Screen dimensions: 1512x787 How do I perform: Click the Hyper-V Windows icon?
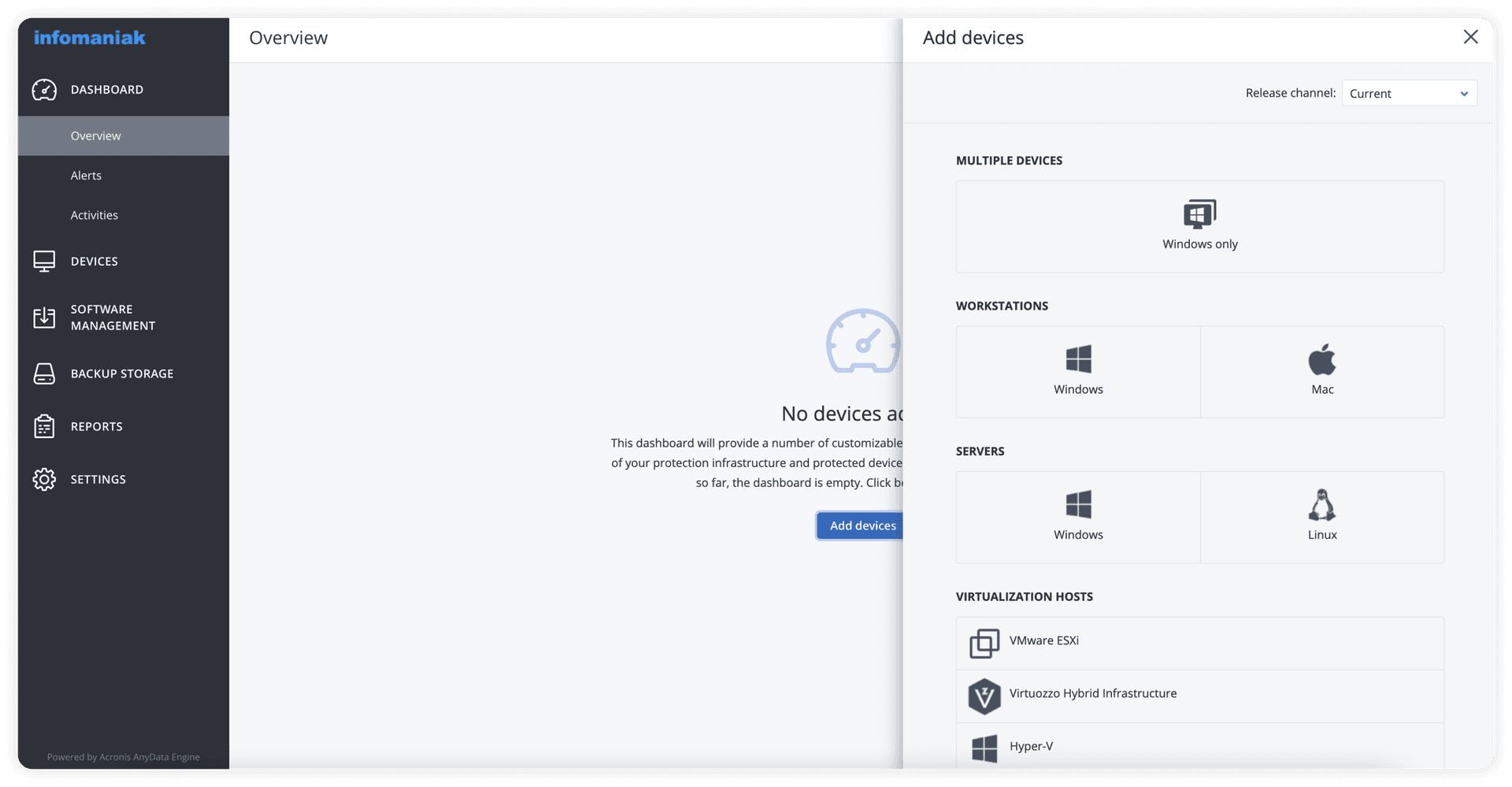coord(984,748)
